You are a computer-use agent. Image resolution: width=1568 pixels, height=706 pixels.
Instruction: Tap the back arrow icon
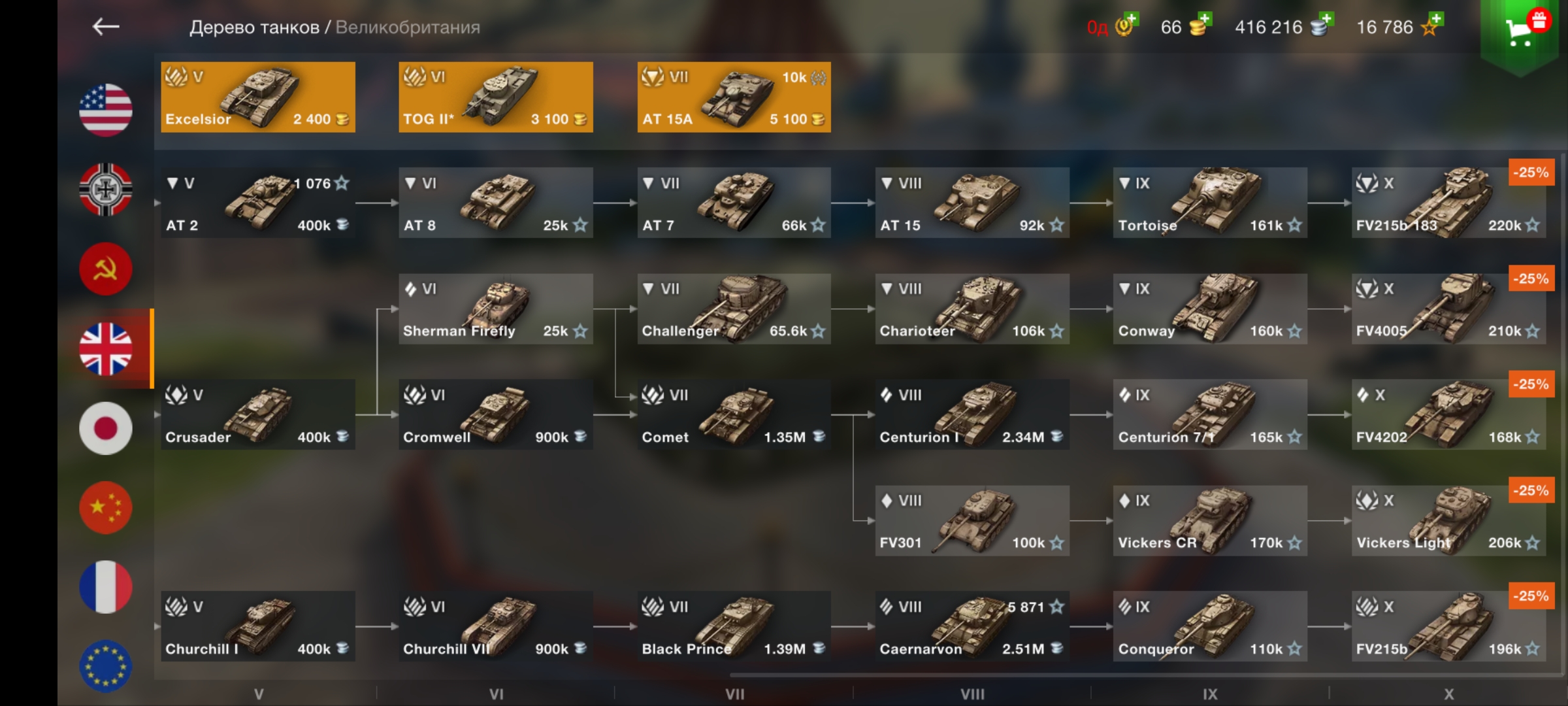[106, 27]
